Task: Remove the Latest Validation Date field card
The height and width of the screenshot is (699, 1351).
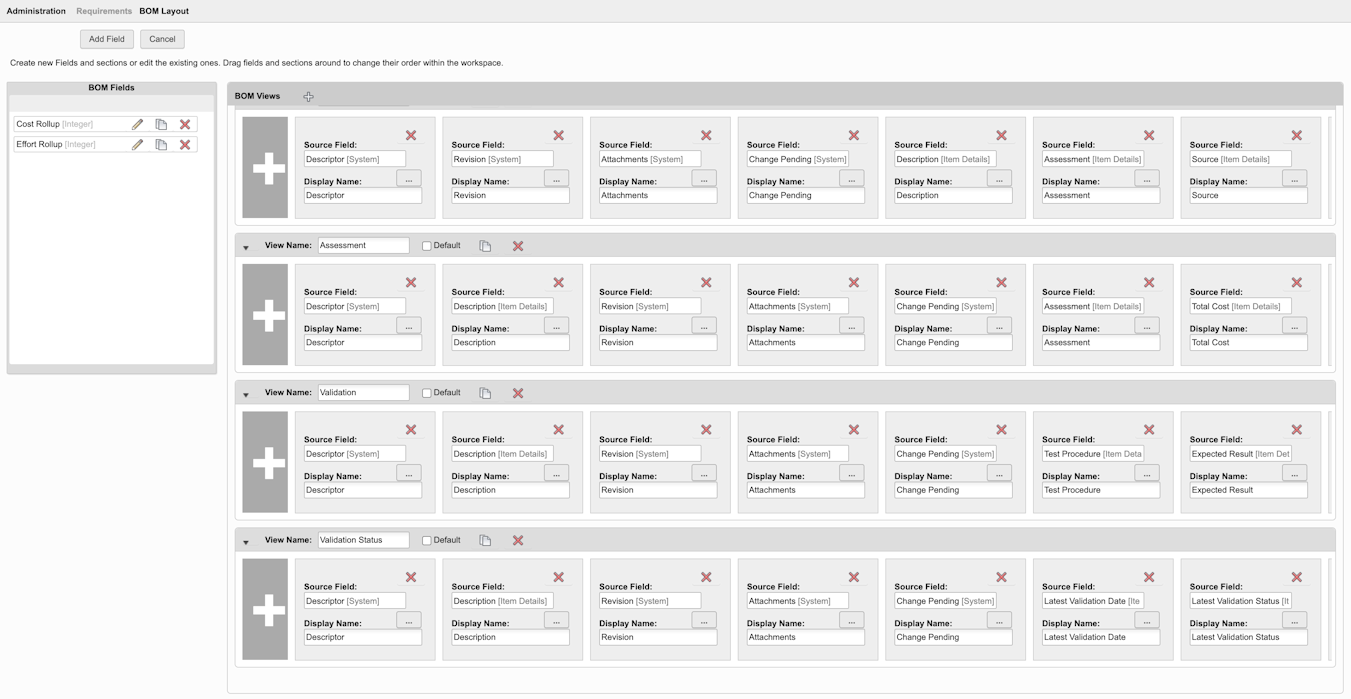Action: (1149, 577)
